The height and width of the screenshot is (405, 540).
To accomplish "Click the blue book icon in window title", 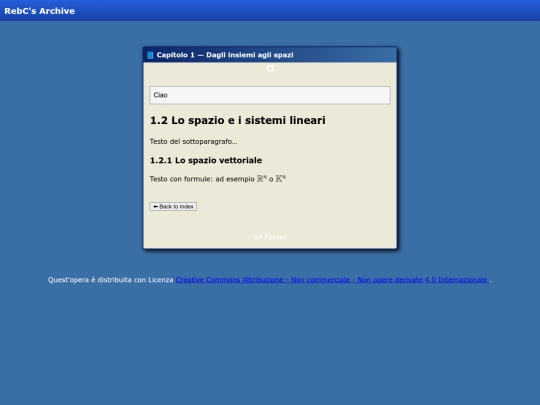I will point(150,55).
